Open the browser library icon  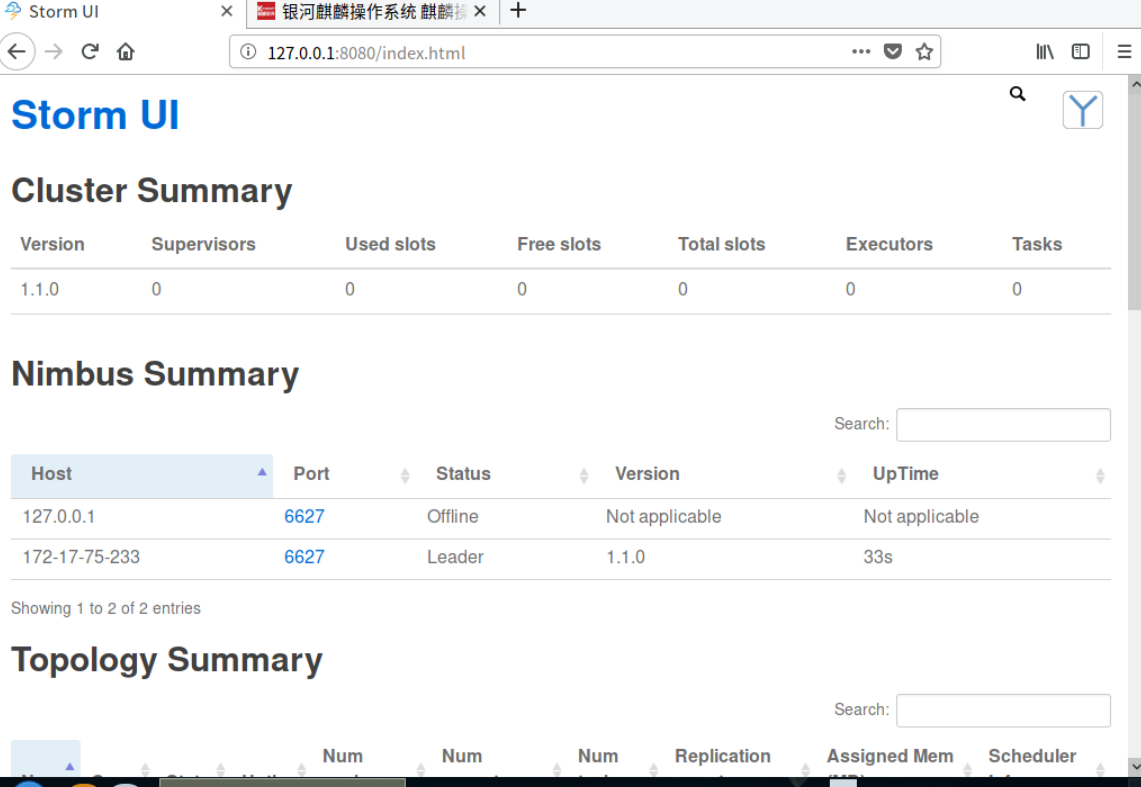click(x=1045, y=52)
